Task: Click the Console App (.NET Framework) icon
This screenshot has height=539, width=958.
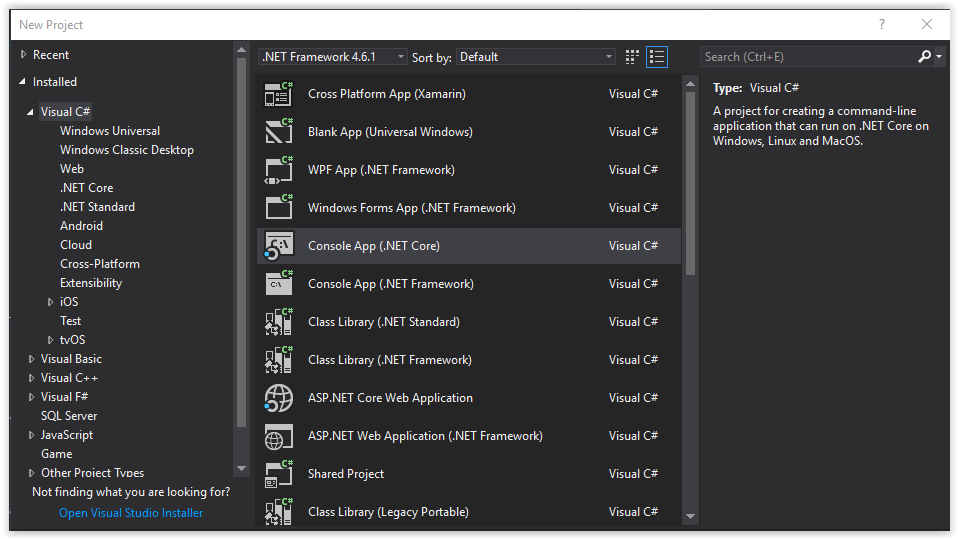Action: pos(279,284)
